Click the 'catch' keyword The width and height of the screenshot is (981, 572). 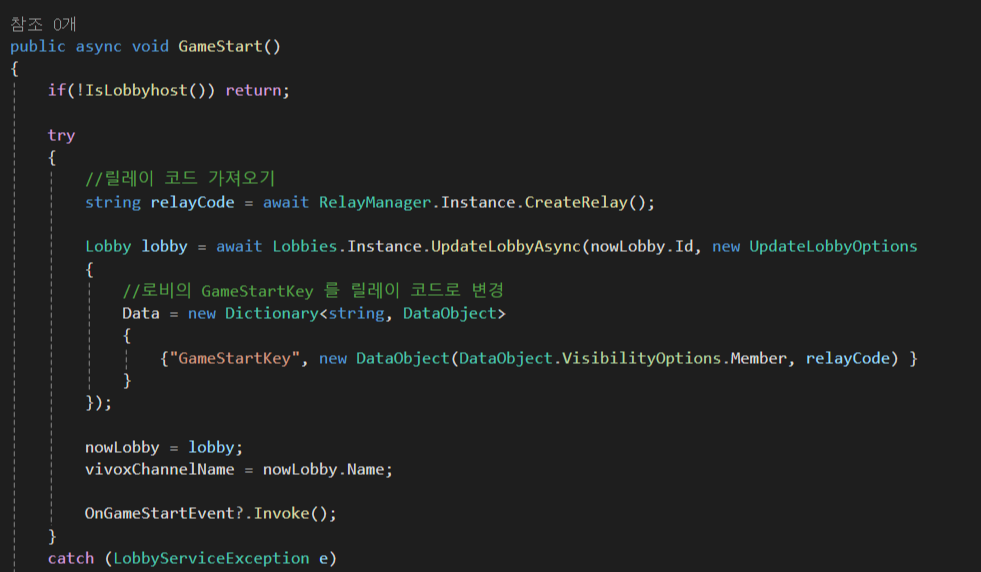[71, 558]
